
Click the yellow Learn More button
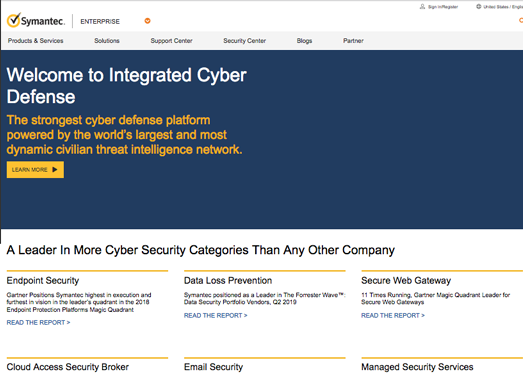pyautogui.click(x=35, y=169)
